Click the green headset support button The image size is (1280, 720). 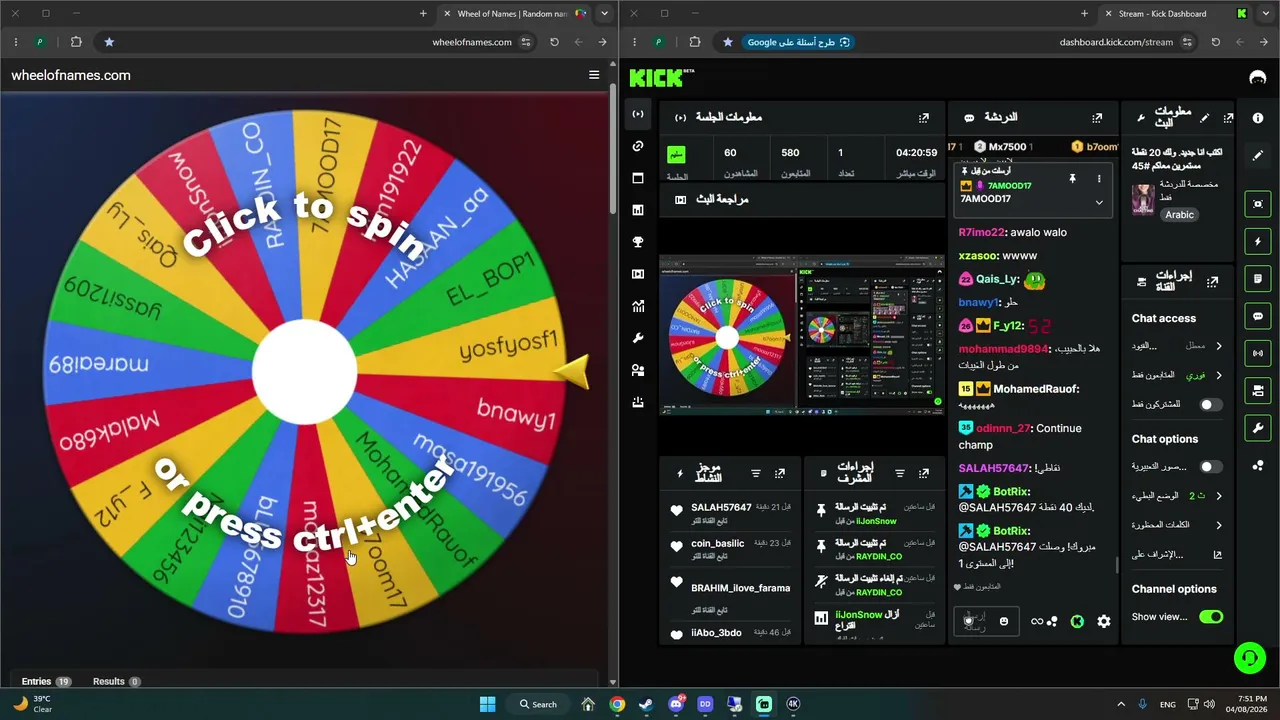pyautogui.click(x=1250, y=657)
